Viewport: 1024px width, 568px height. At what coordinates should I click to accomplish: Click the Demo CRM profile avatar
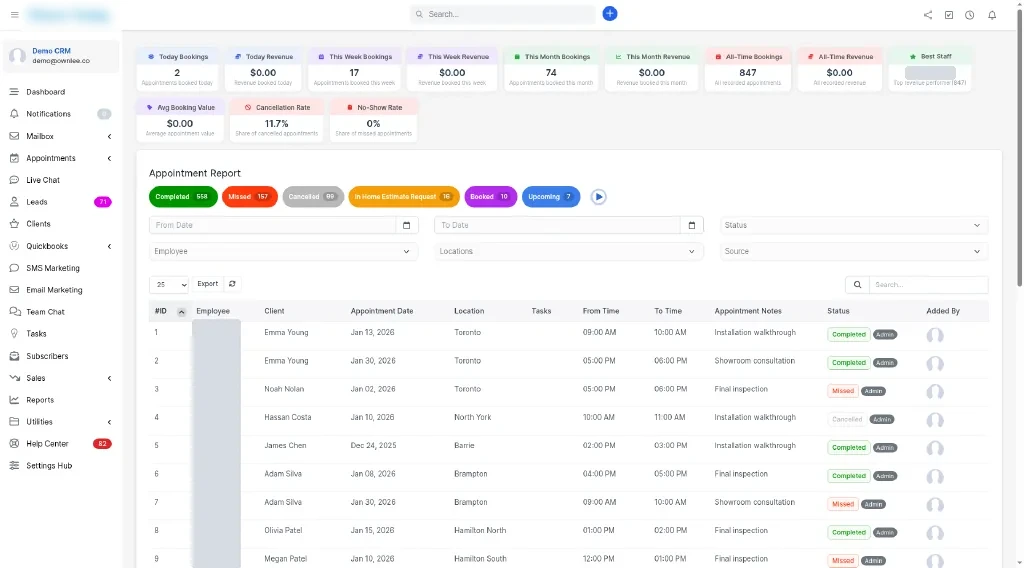(x=18, y=56)
